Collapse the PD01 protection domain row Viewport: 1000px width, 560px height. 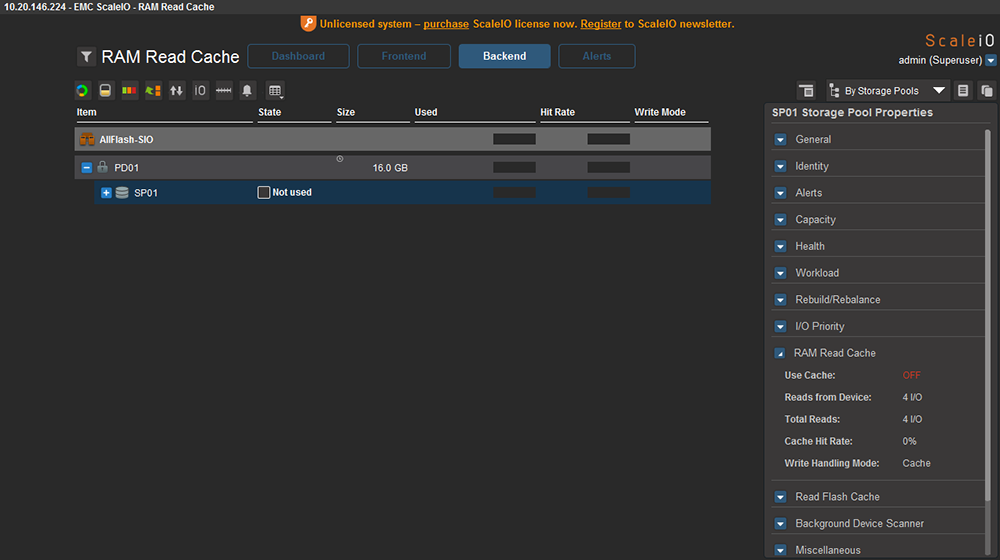(x=87, y=168)
